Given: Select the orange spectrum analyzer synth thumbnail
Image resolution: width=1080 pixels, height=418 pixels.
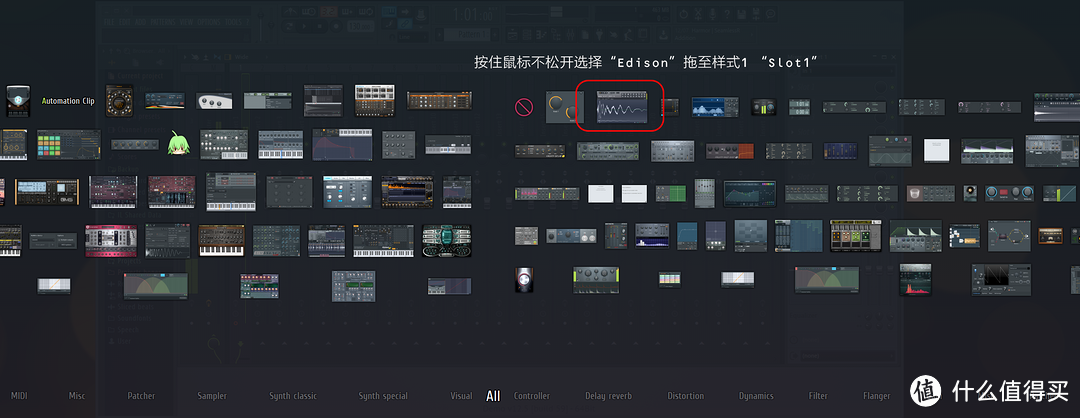Looking at the screenshot, I should click(x=407, y=192).
